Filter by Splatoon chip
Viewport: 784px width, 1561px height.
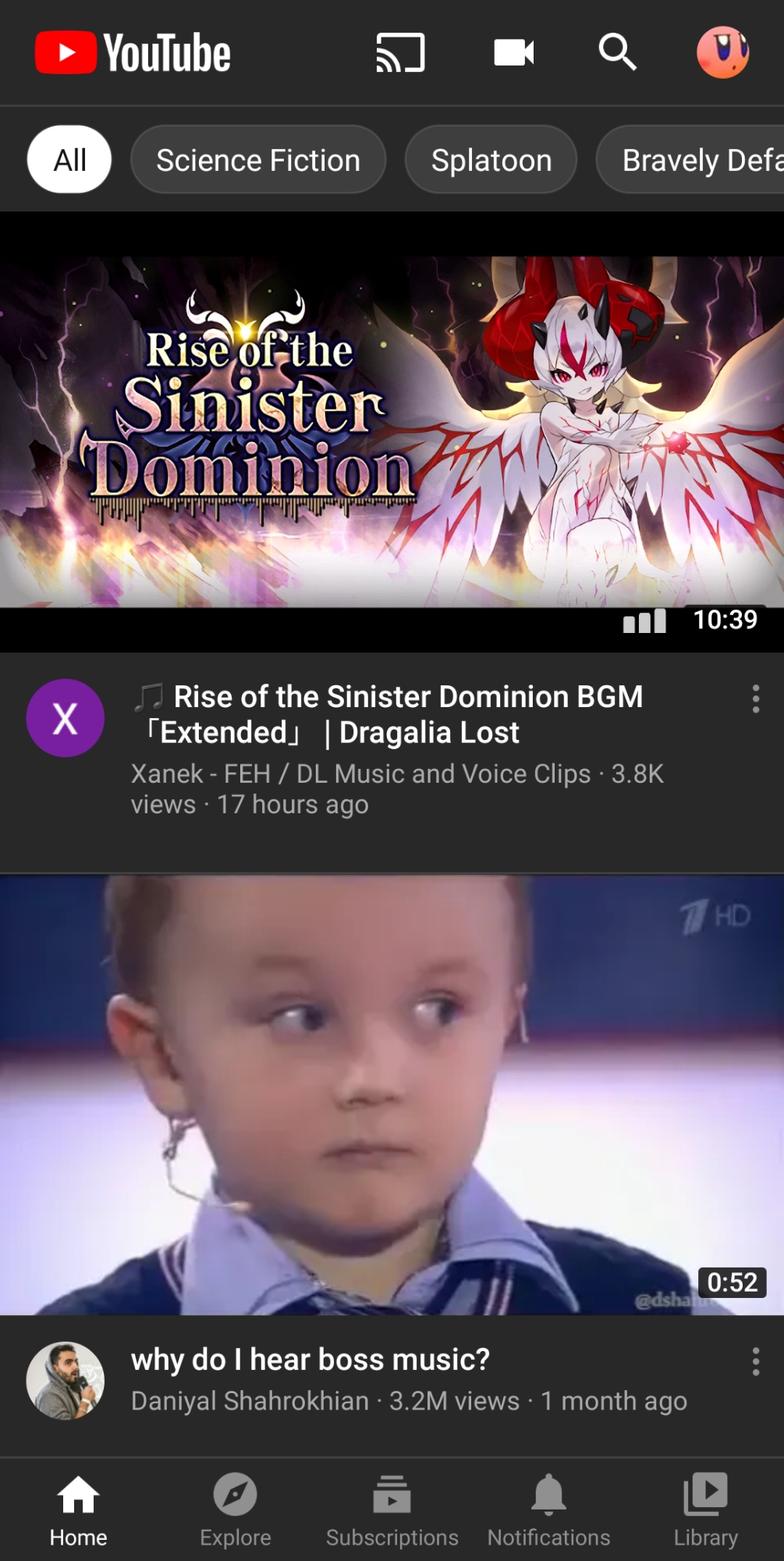[491, 159]
